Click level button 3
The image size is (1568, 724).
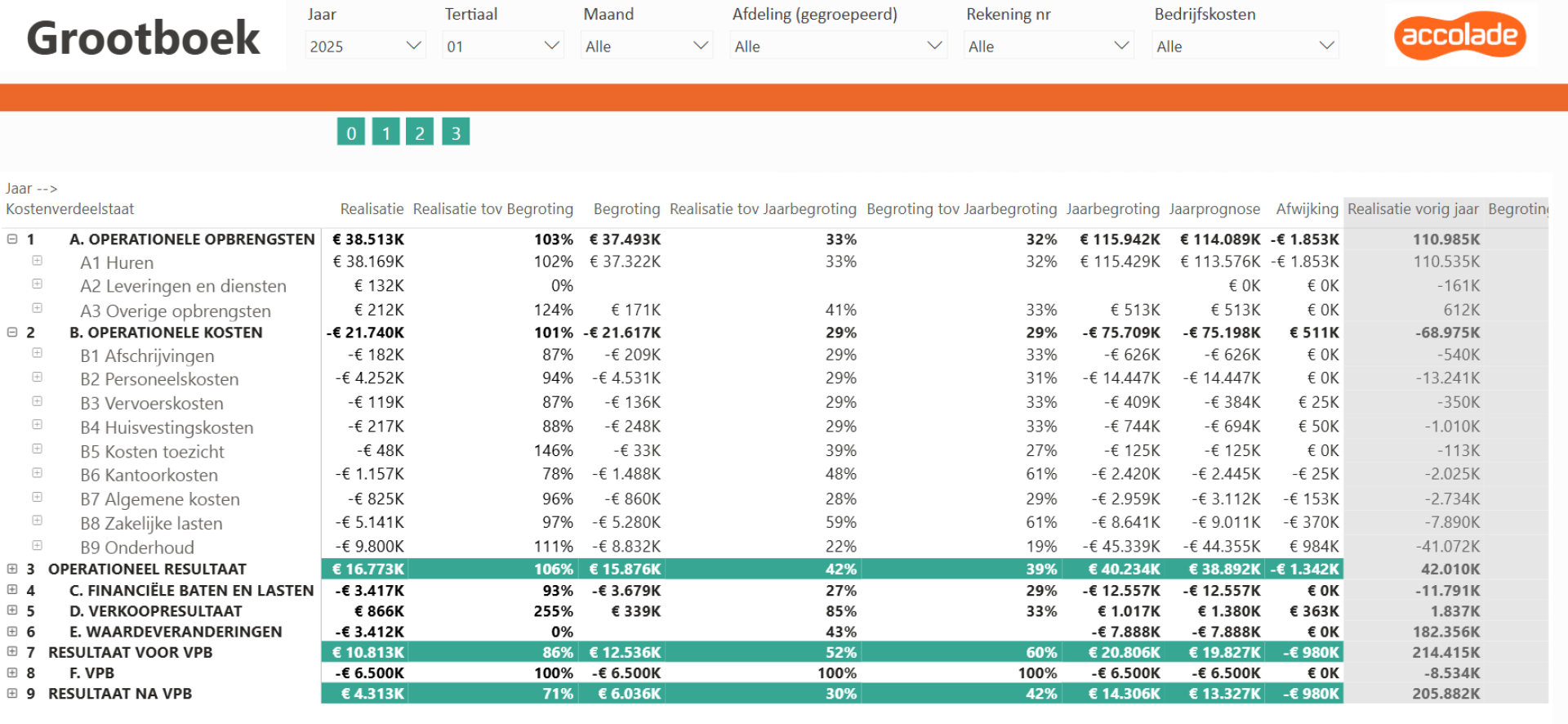[x=456, y=132]
